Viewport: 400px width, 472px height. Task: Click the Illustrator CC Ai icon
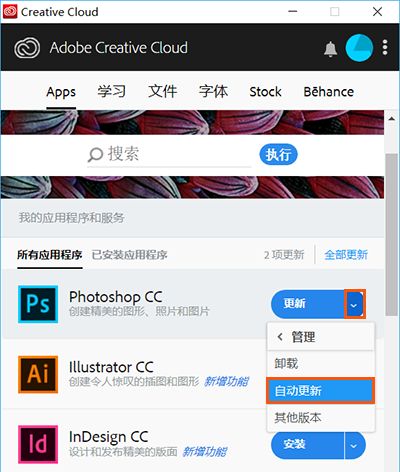[x=38, y=374]
